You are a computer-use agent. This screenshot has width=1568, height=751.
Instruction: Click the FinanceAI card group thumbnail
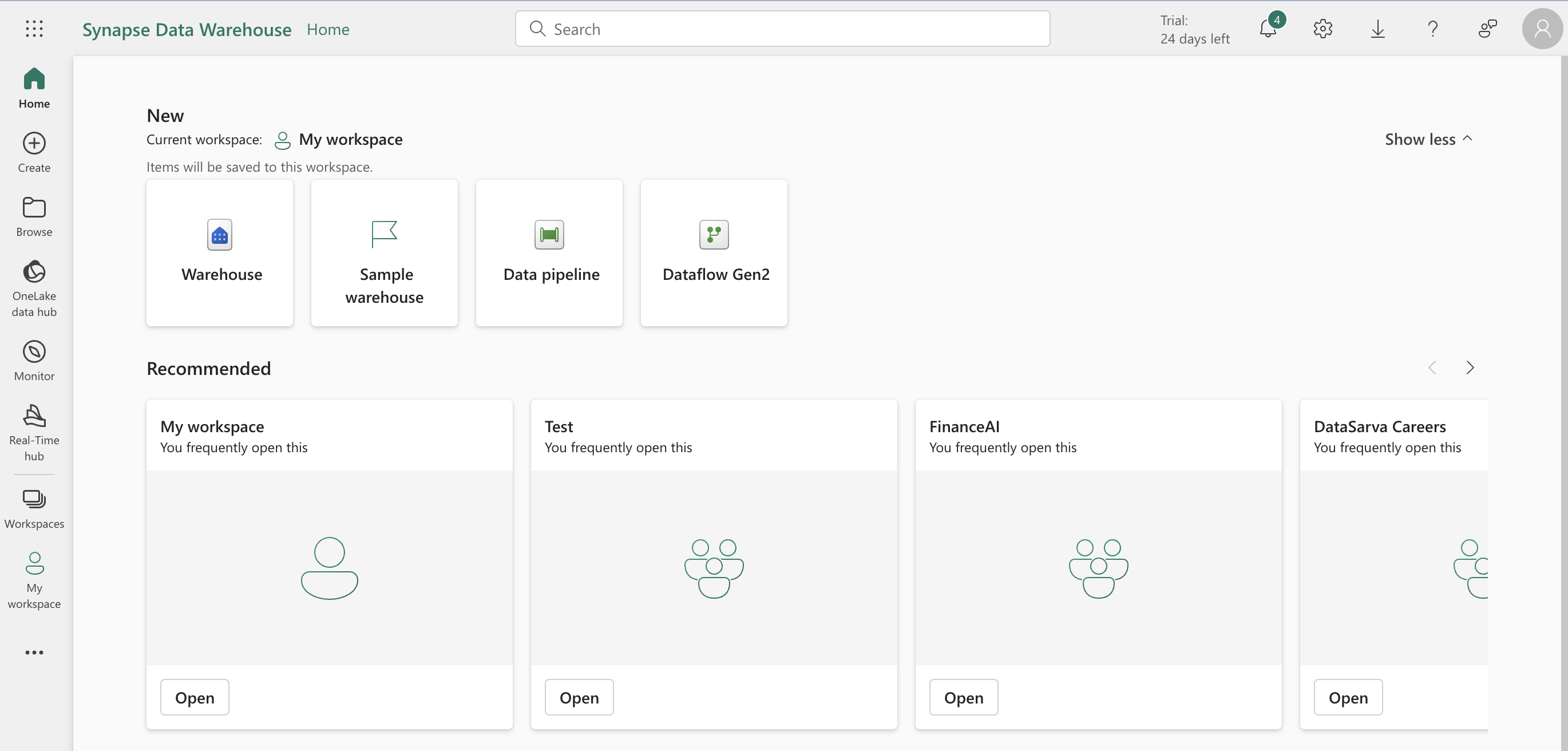[x=1099, y=568]
